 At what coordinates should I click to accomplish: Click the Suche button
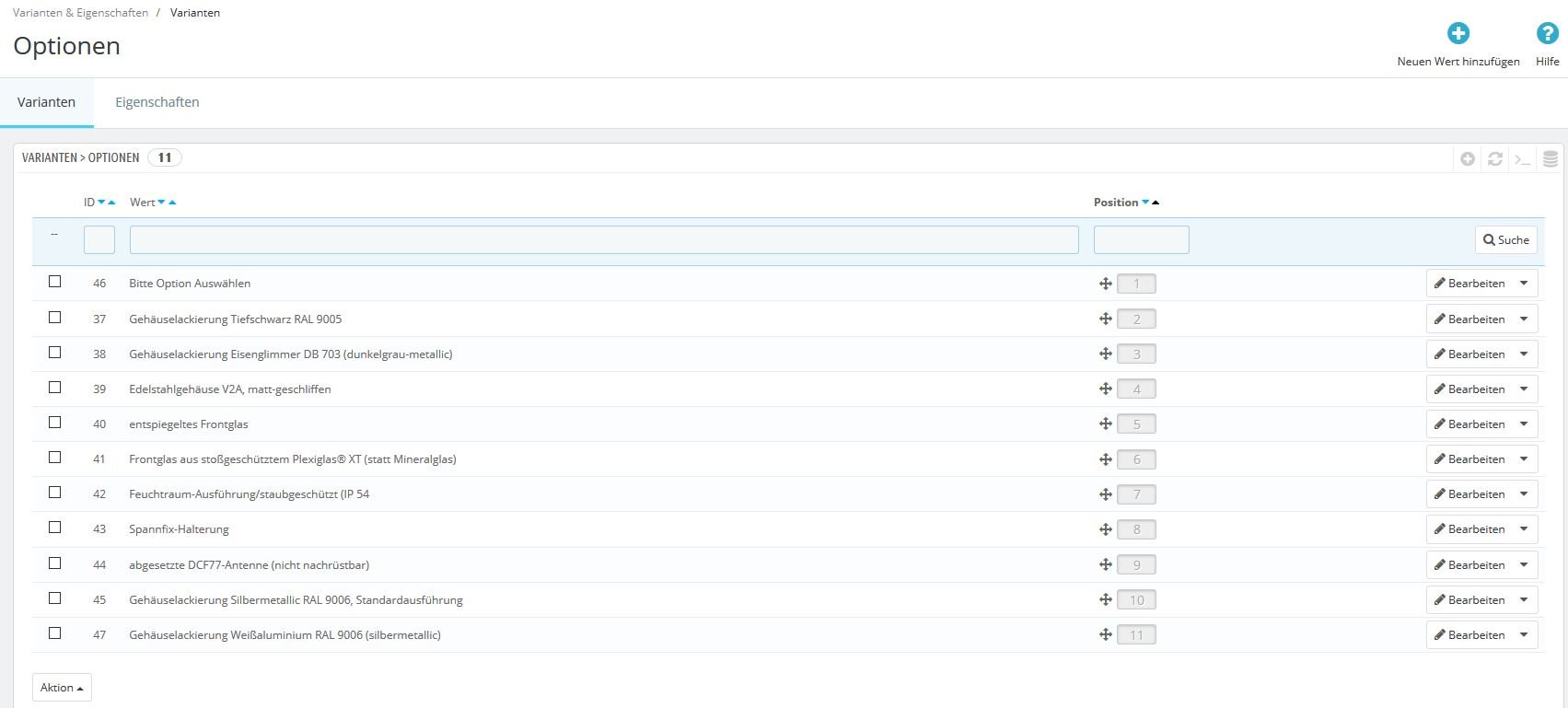(x=1506, y=240)
